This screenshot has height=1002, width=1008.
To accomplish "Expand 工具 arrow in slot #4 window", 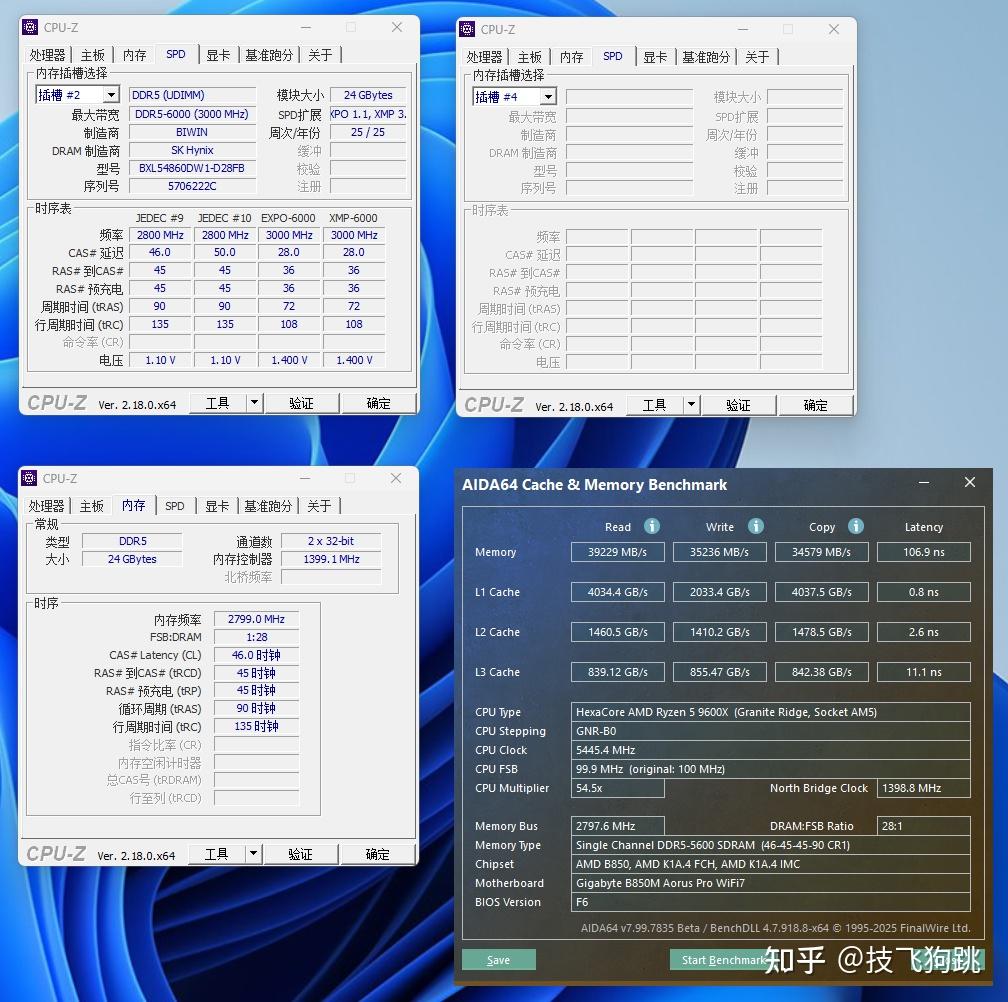I will tap(692, 405).
